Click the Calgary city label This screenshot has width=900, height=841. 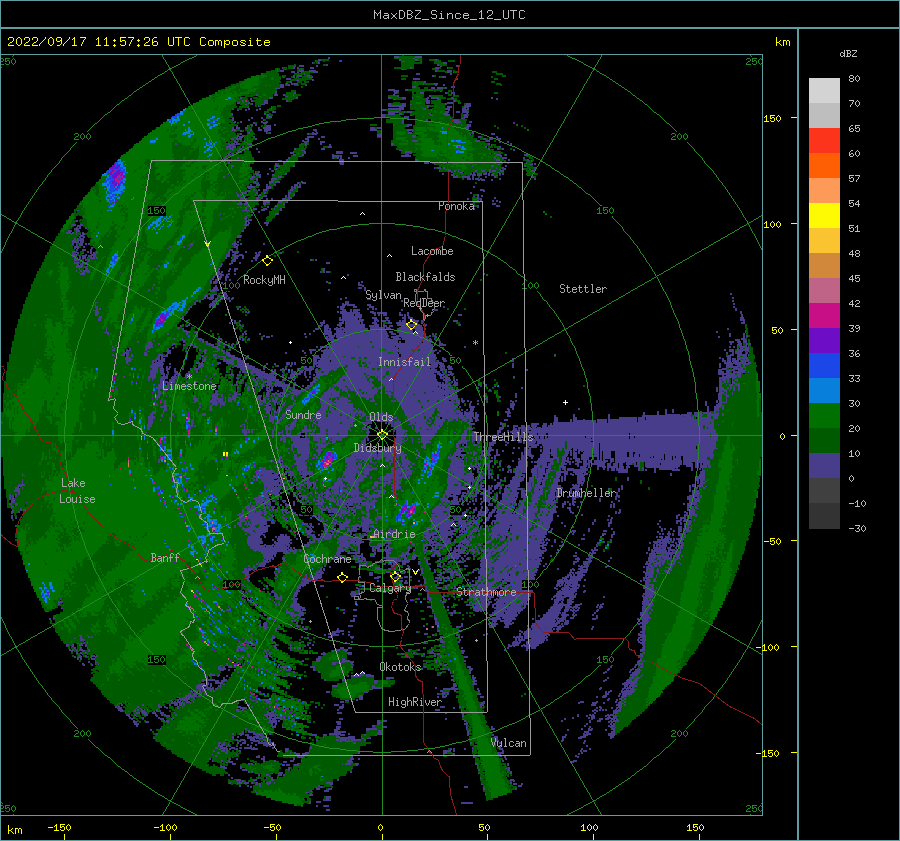coord(390,588)
